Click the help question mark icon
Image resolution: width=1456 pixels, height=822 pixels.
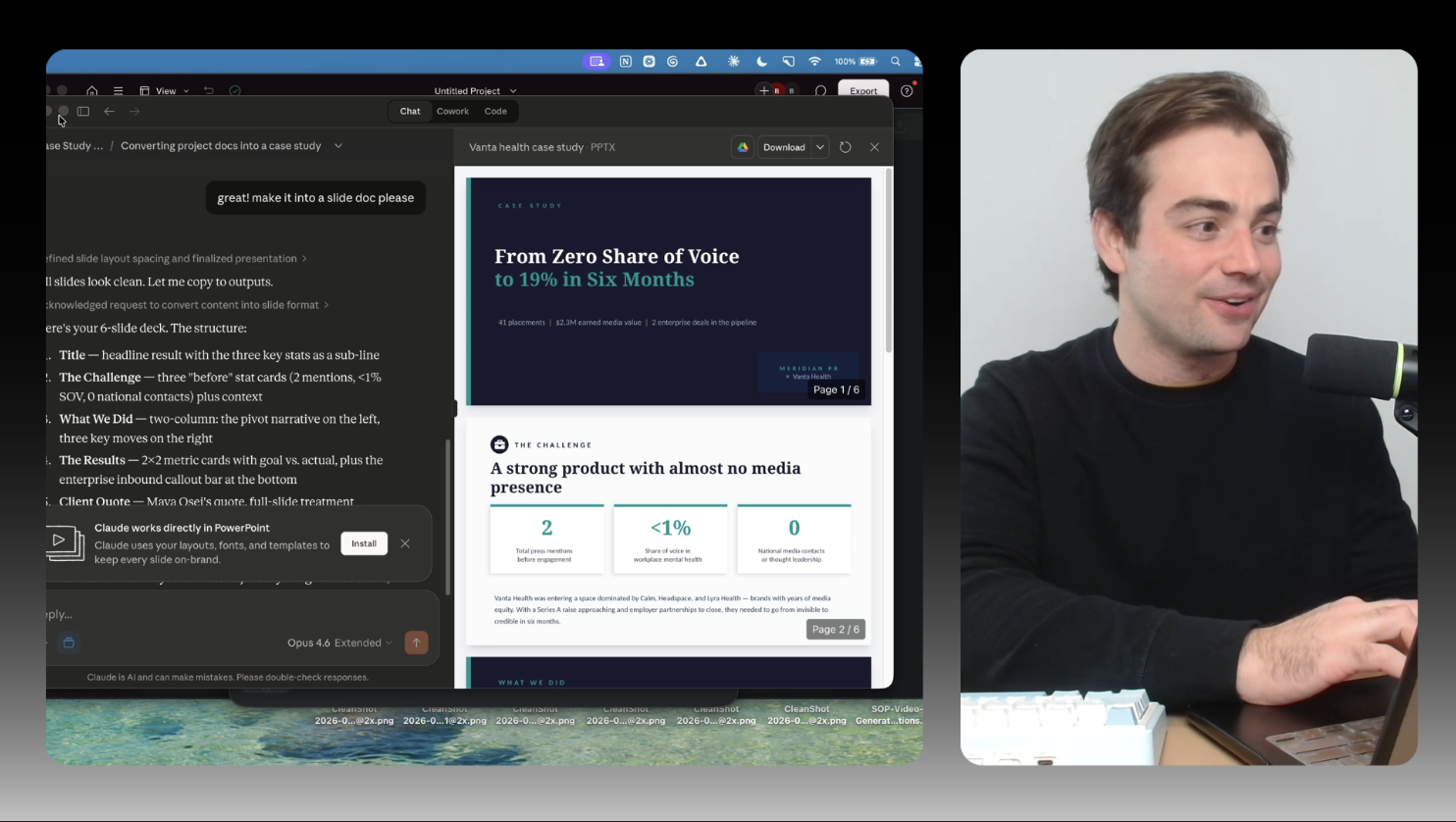coord(906,90)
